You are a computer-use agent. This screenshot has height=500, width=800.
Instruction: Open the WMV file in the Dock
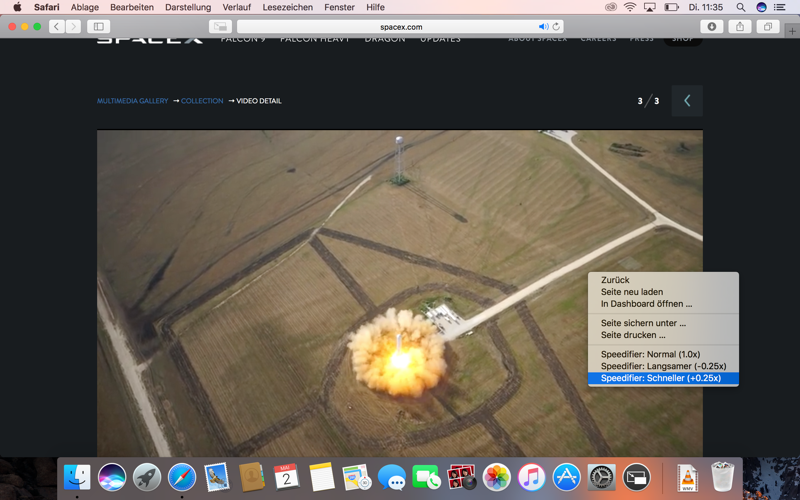click(687, 478)
